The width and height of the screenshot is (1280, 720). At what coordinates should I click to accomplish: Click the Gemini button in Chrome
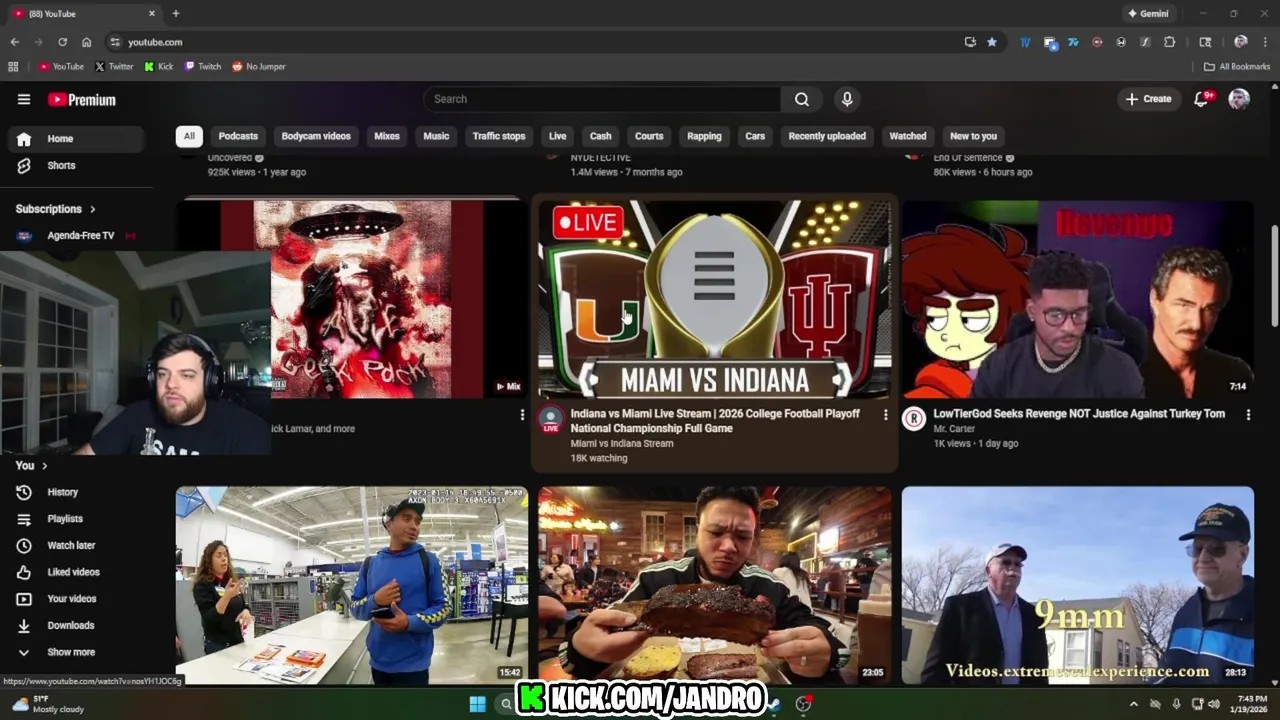[1148, 14]
